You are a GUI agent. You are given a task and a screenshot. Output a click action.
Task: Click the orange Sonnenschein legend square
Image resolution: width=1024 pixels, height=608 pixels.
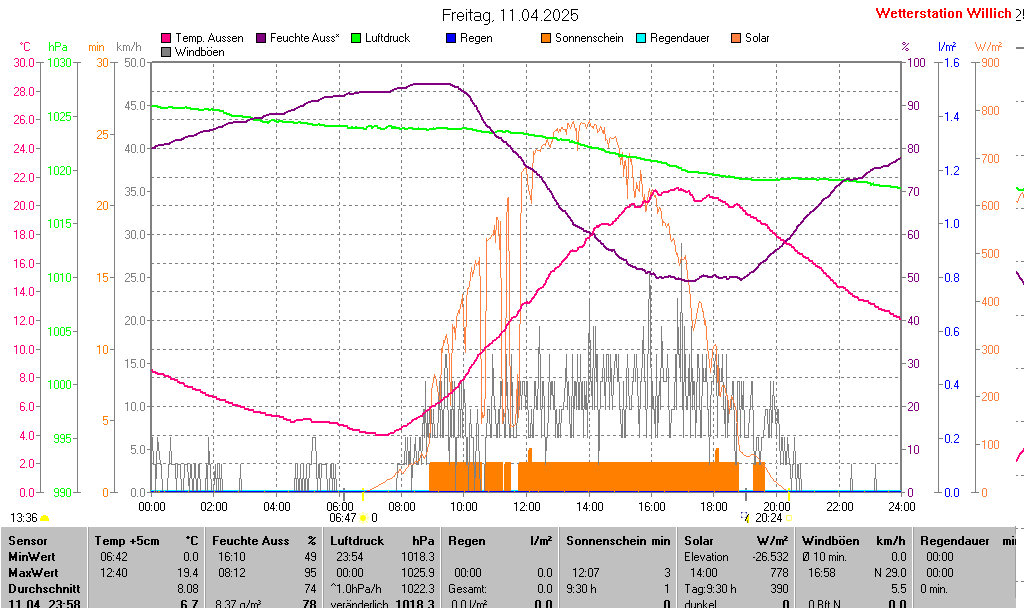pos(546,38)
